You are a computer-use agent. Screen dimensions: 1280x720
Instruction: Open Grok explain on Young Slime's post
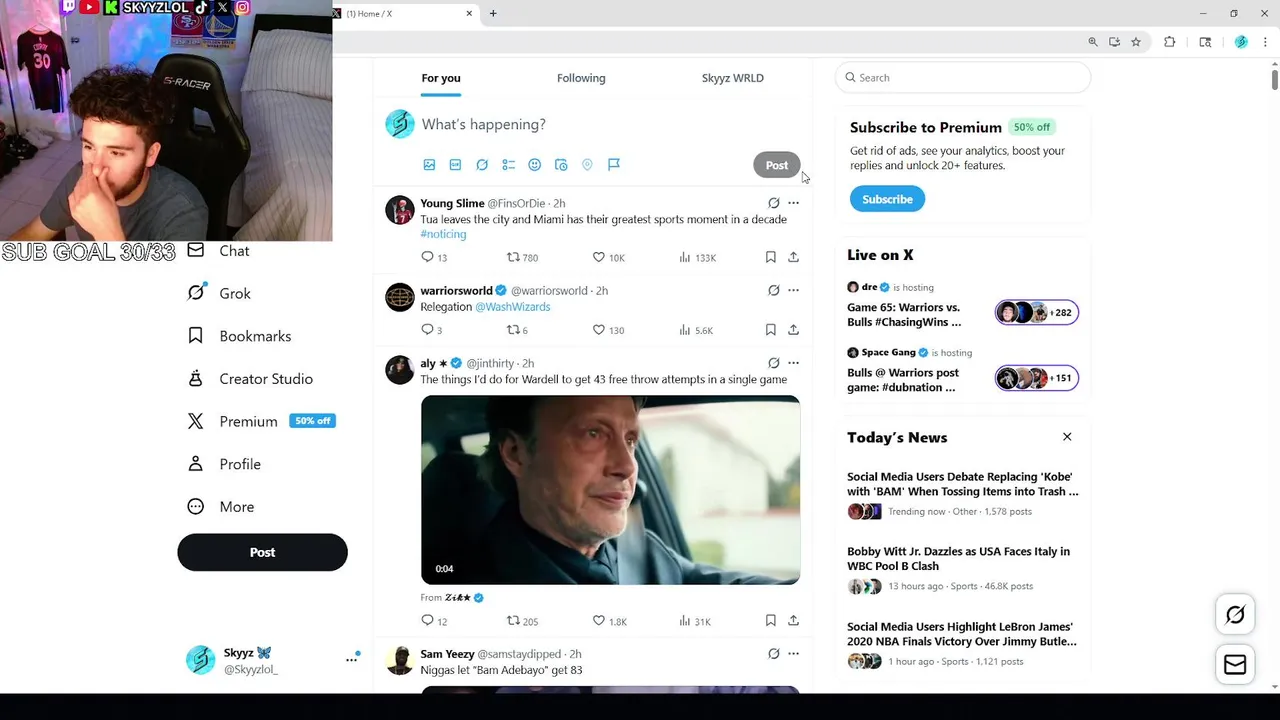773,203
